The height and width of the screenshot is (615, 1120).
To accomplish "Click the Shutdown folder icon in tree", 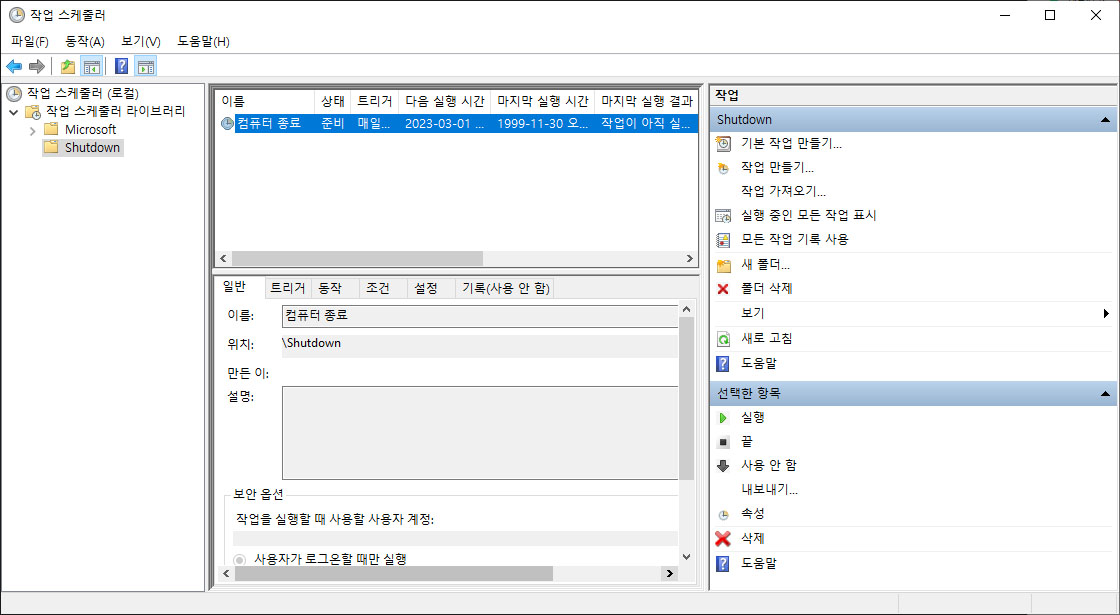I will [51, 147].
